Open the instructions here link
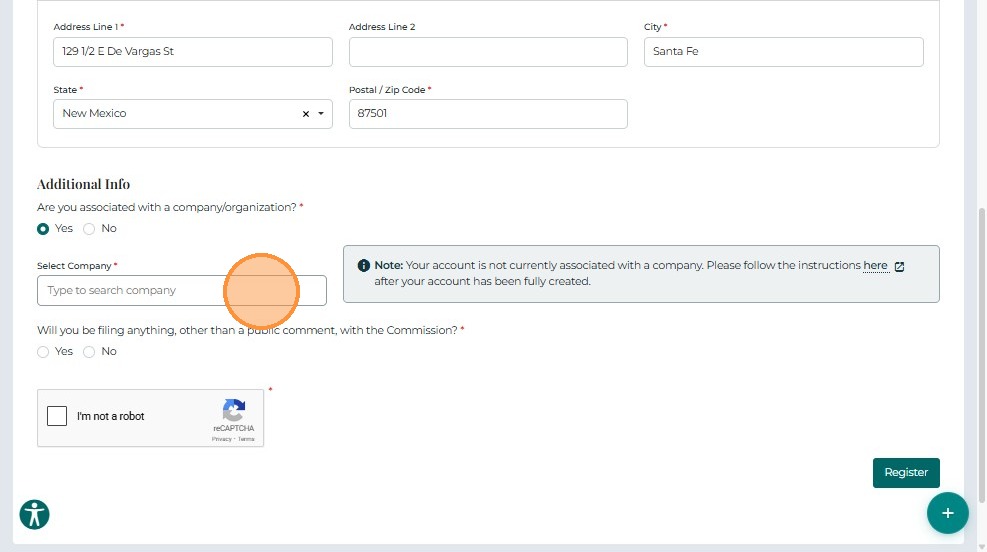 (875, 266)
